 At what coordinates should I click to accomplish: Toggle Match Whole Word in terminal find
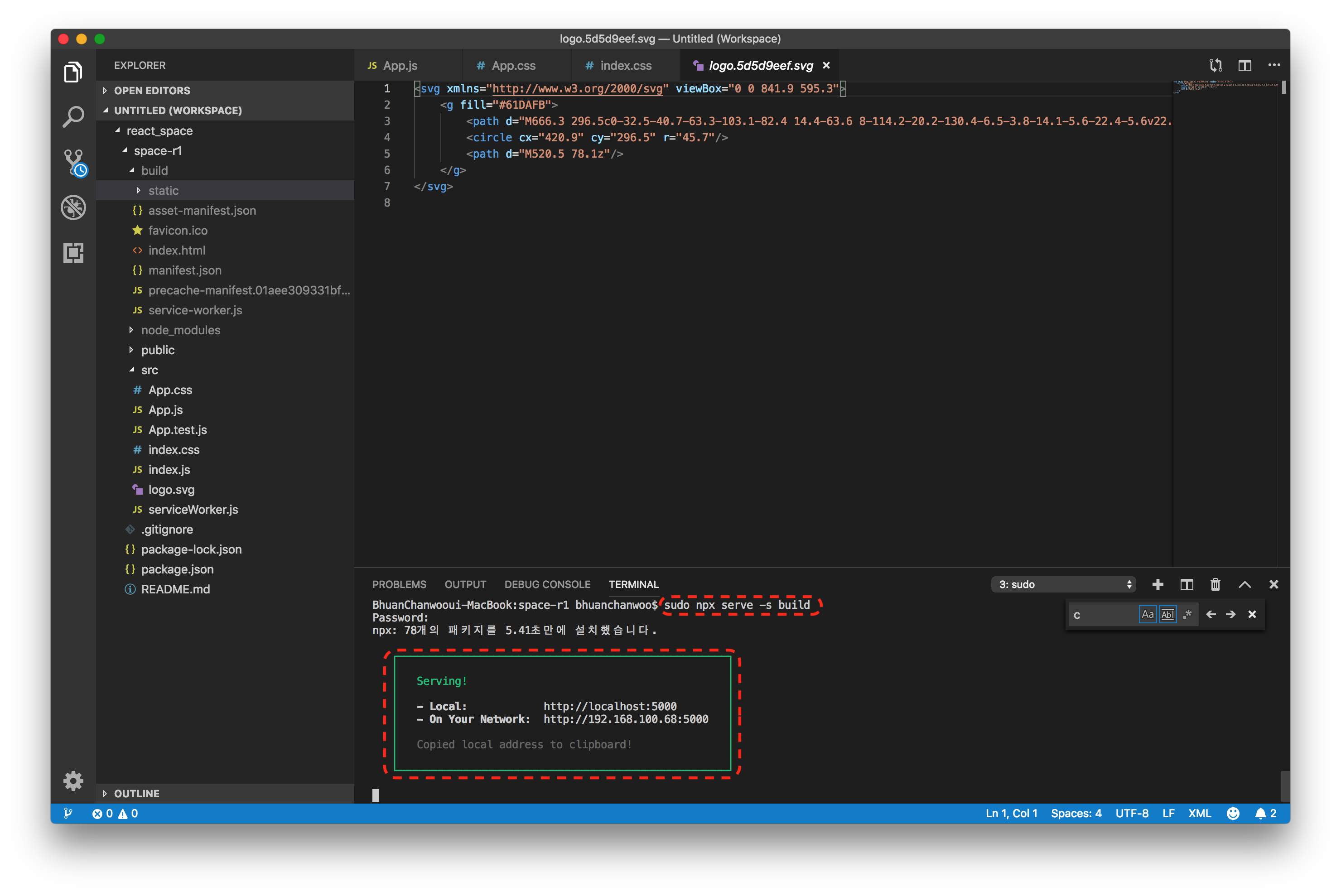(x=1167, y=614)
